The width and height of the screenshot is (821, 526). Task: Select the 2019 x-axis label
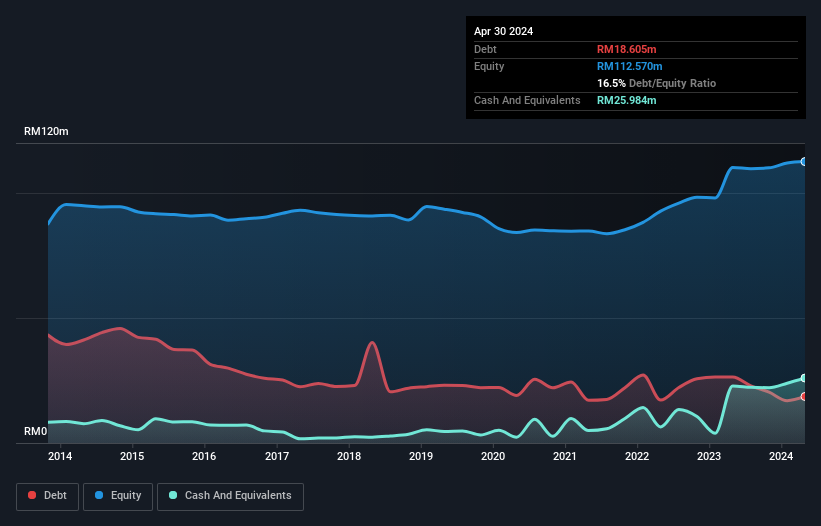[421, 456]
